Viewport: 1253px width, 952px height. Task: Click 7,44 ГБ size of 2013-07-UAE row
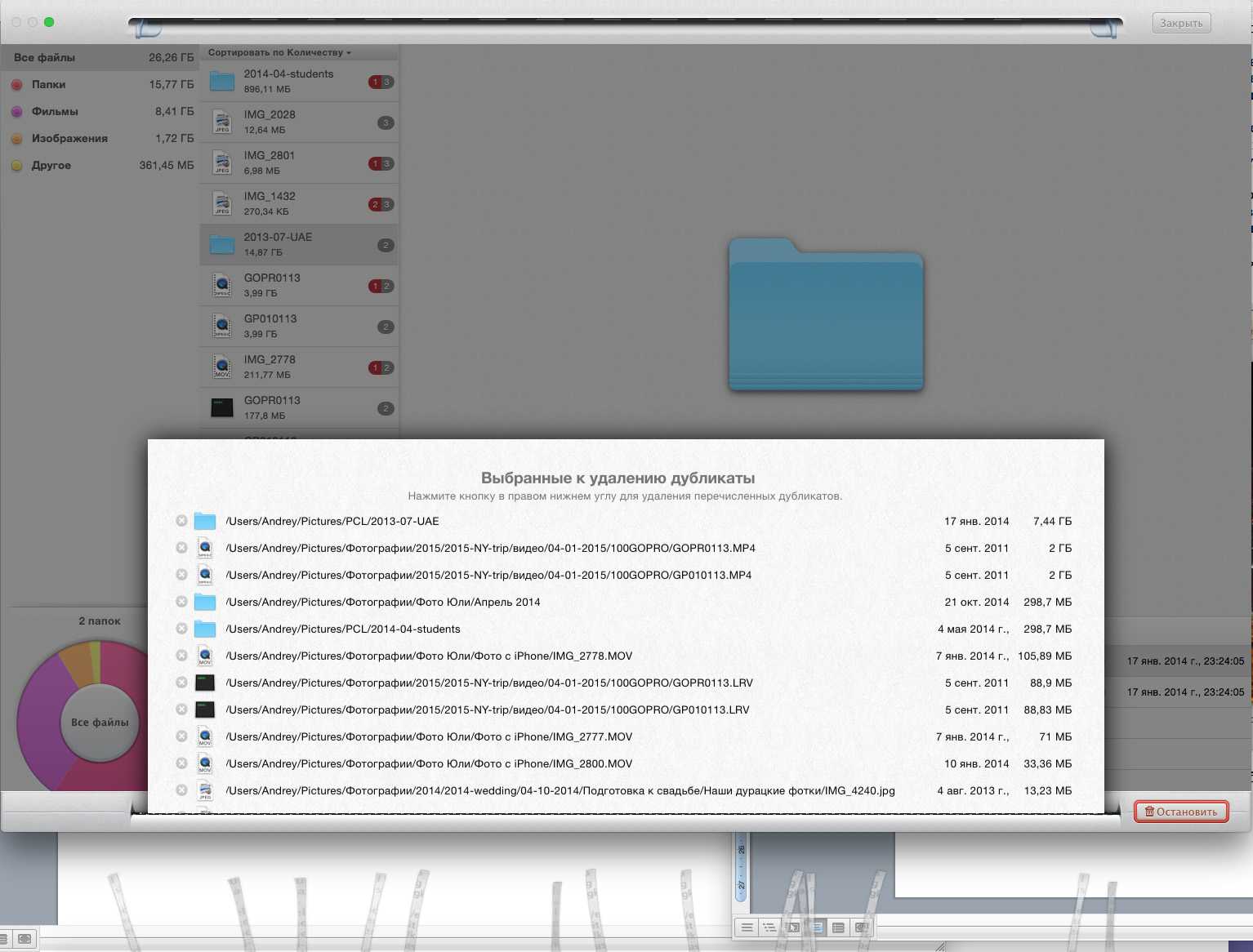tap(1052, 521)
